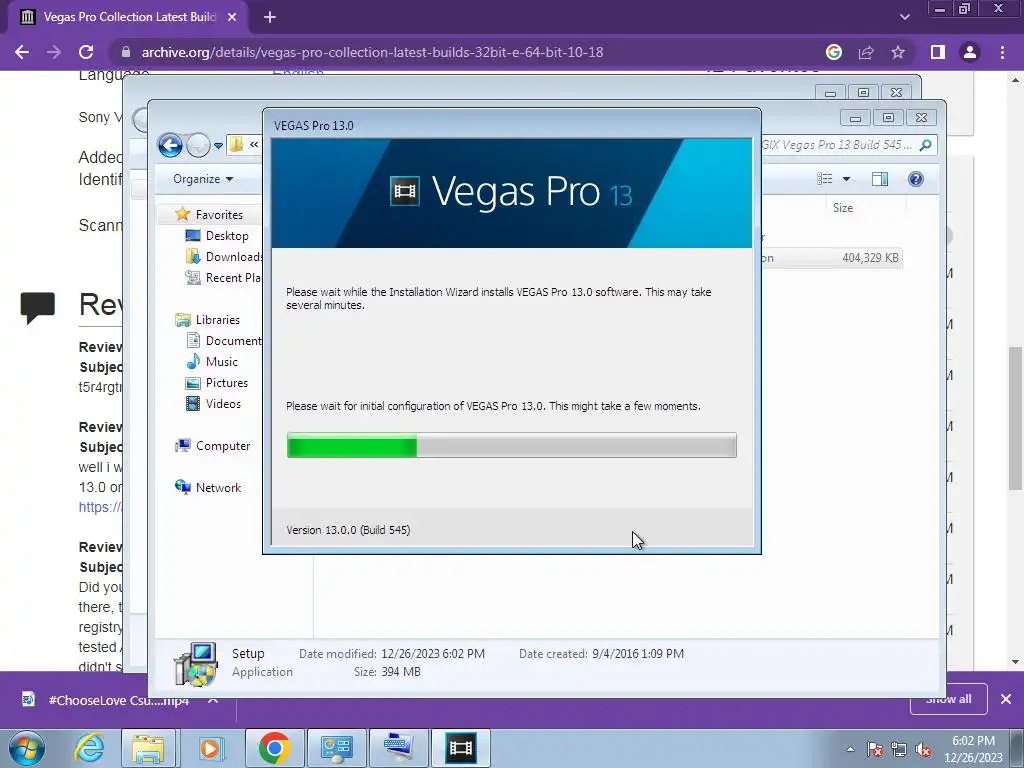Viewport: 1024px width, 768px height.
Task: Reload the archive.org page
Action: click(86, 52)
